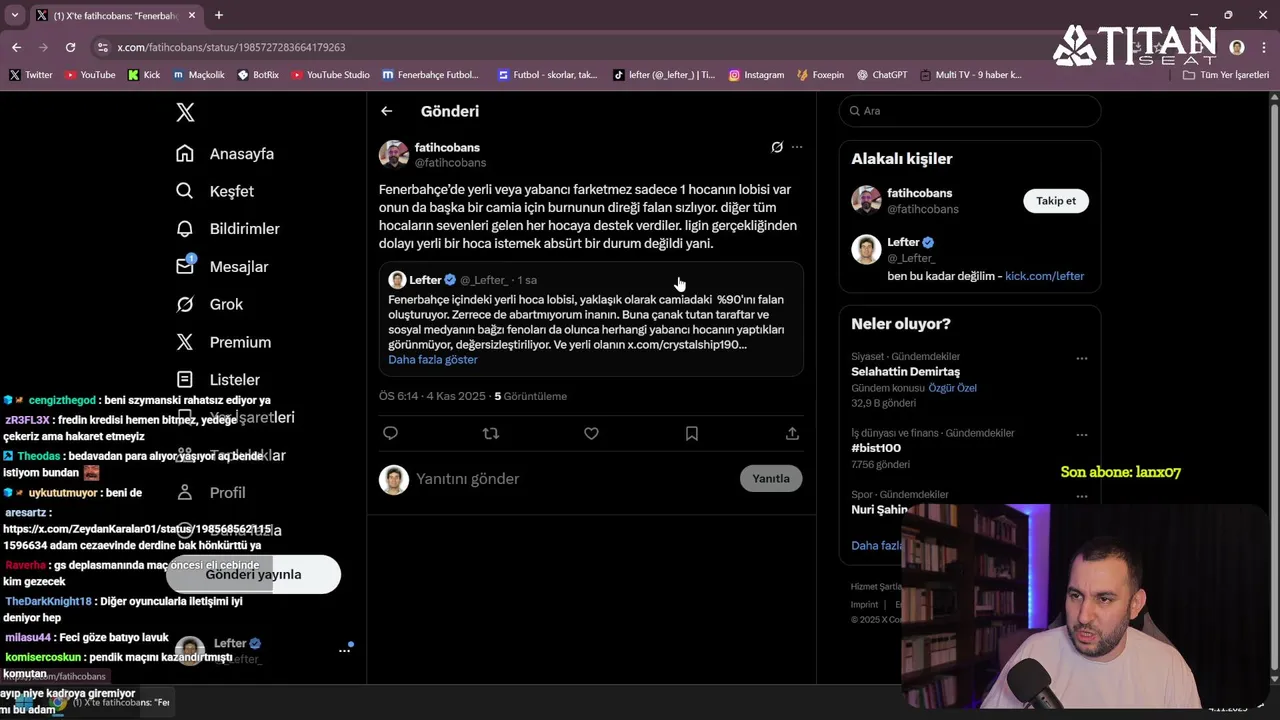Open the Twitter bookmark
Viewport: 1280px width, 720px height.
(x=31, y=75)
